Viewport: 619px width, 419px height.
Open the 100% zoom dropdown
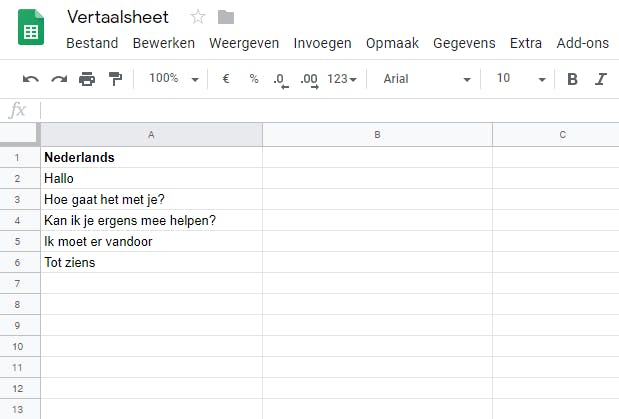tap(173, 79)
